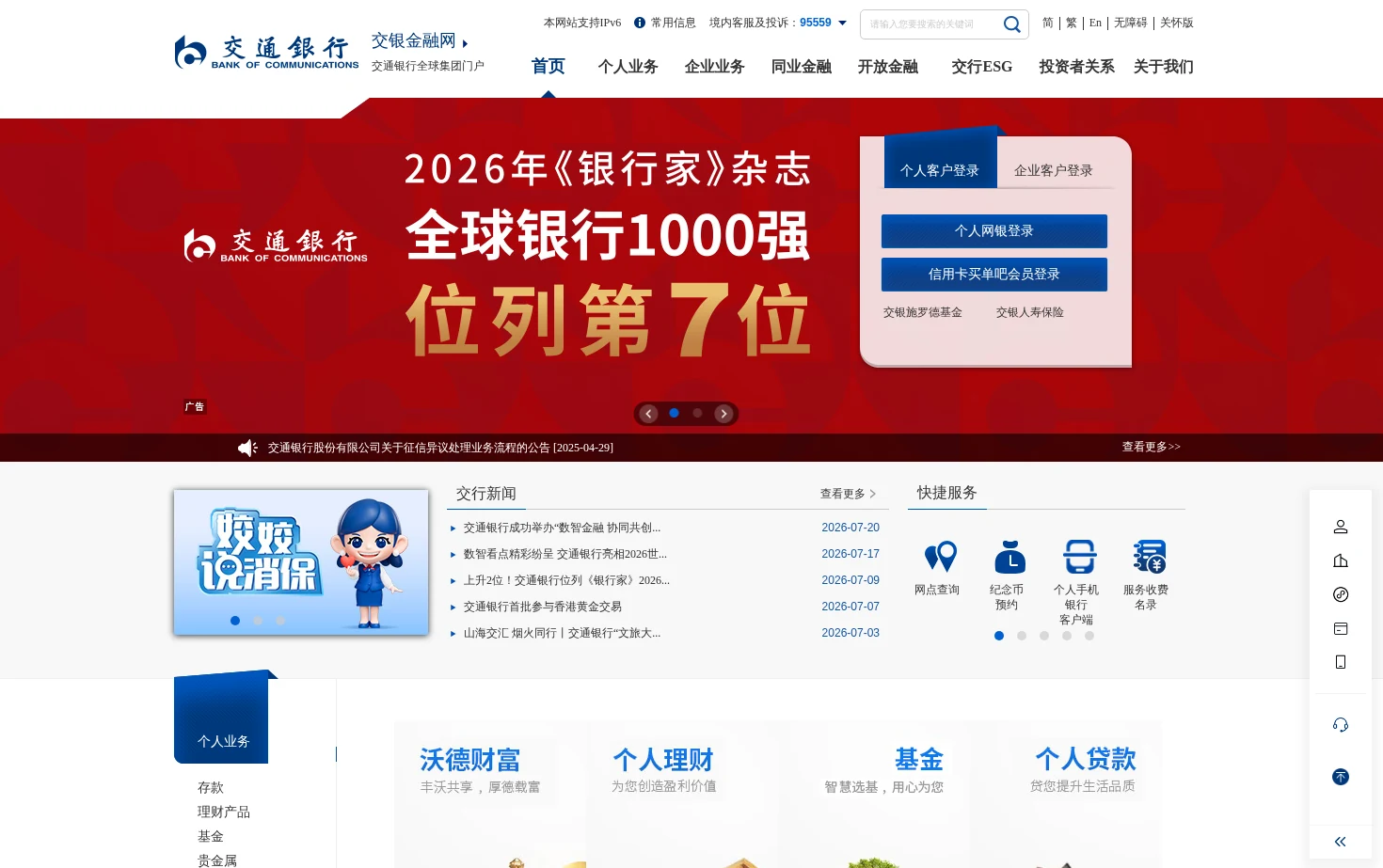Image resolution: width=1383 pixels, height=868 pixels.
Task: Click 查看更多>> on announcement bar
Action: pyautogui.click(x=1151, y=447)
